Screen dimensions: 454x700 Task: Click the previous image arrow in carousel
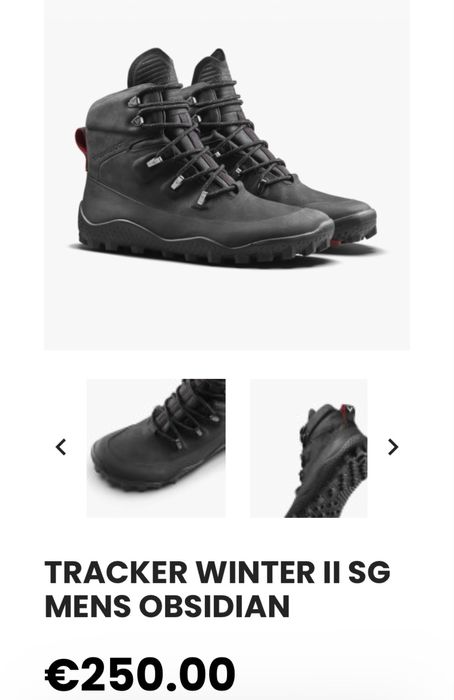point(61,447)
